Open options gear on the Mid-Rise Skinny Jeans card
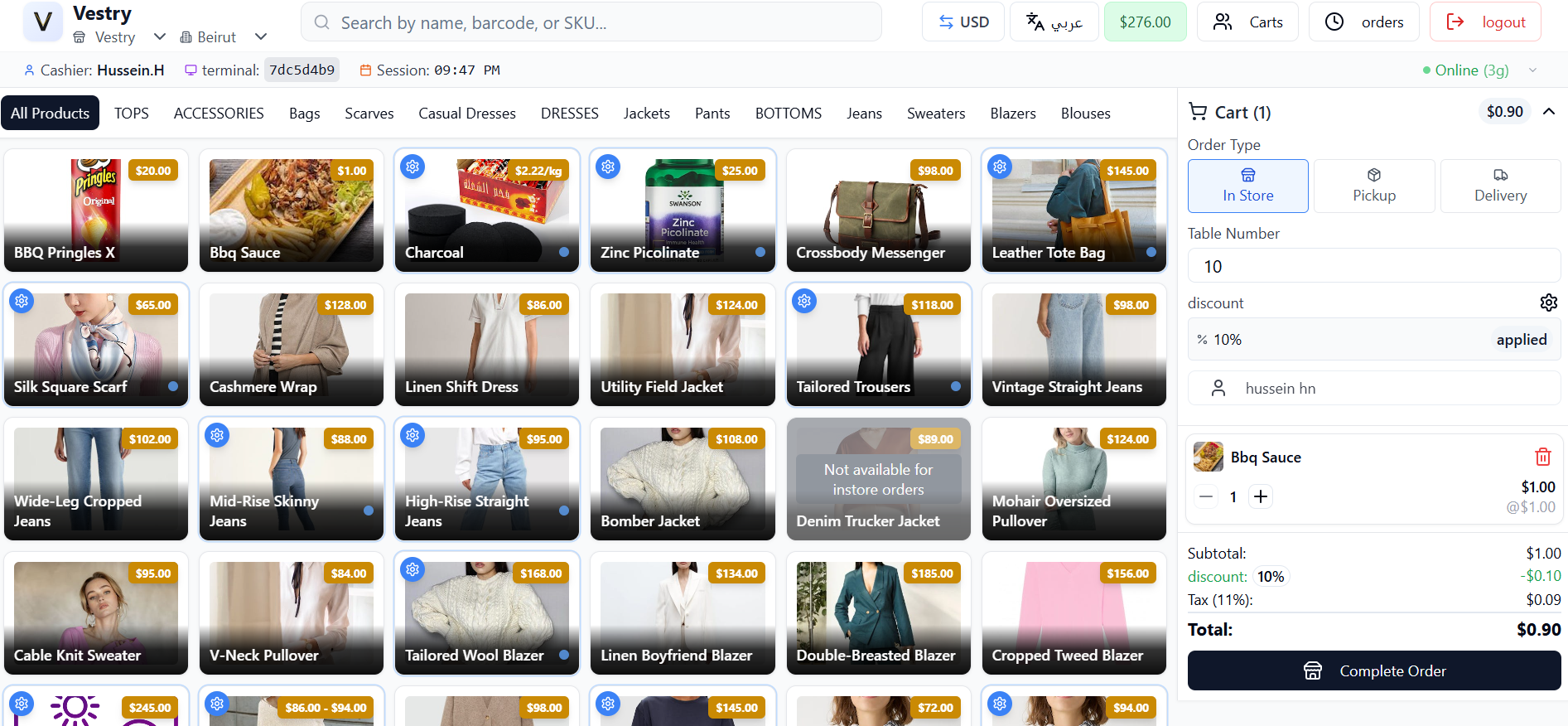 coord(217,435)
